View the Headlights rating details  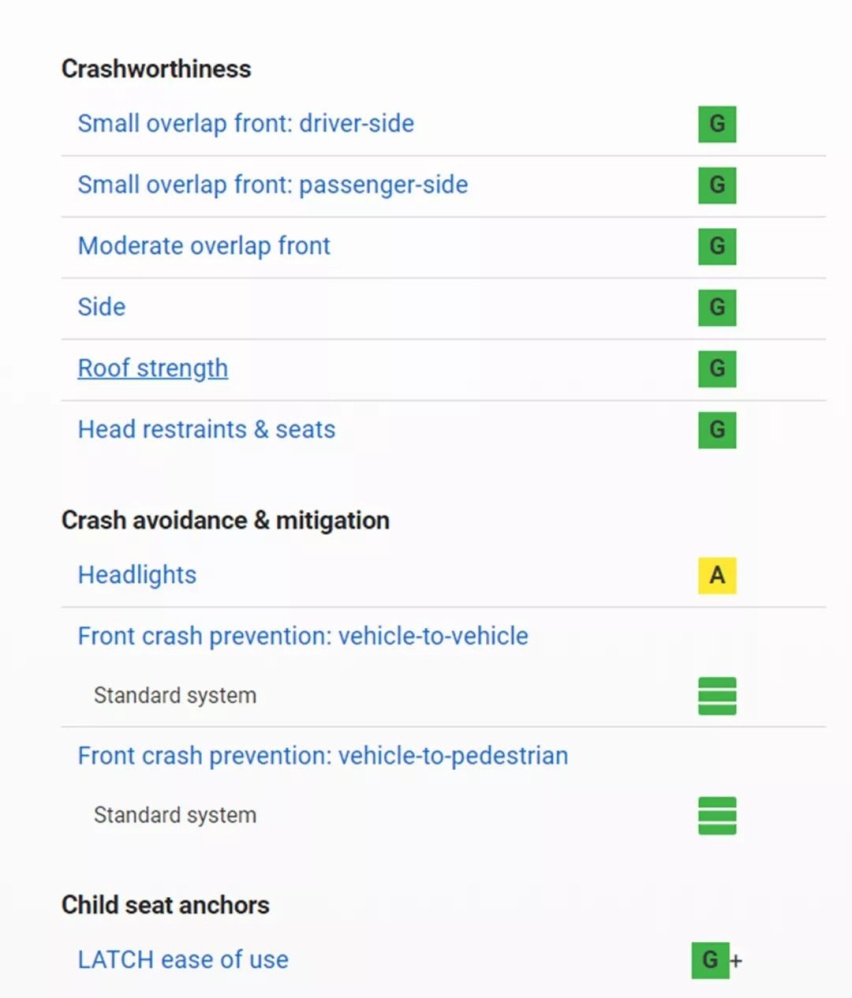137,575
